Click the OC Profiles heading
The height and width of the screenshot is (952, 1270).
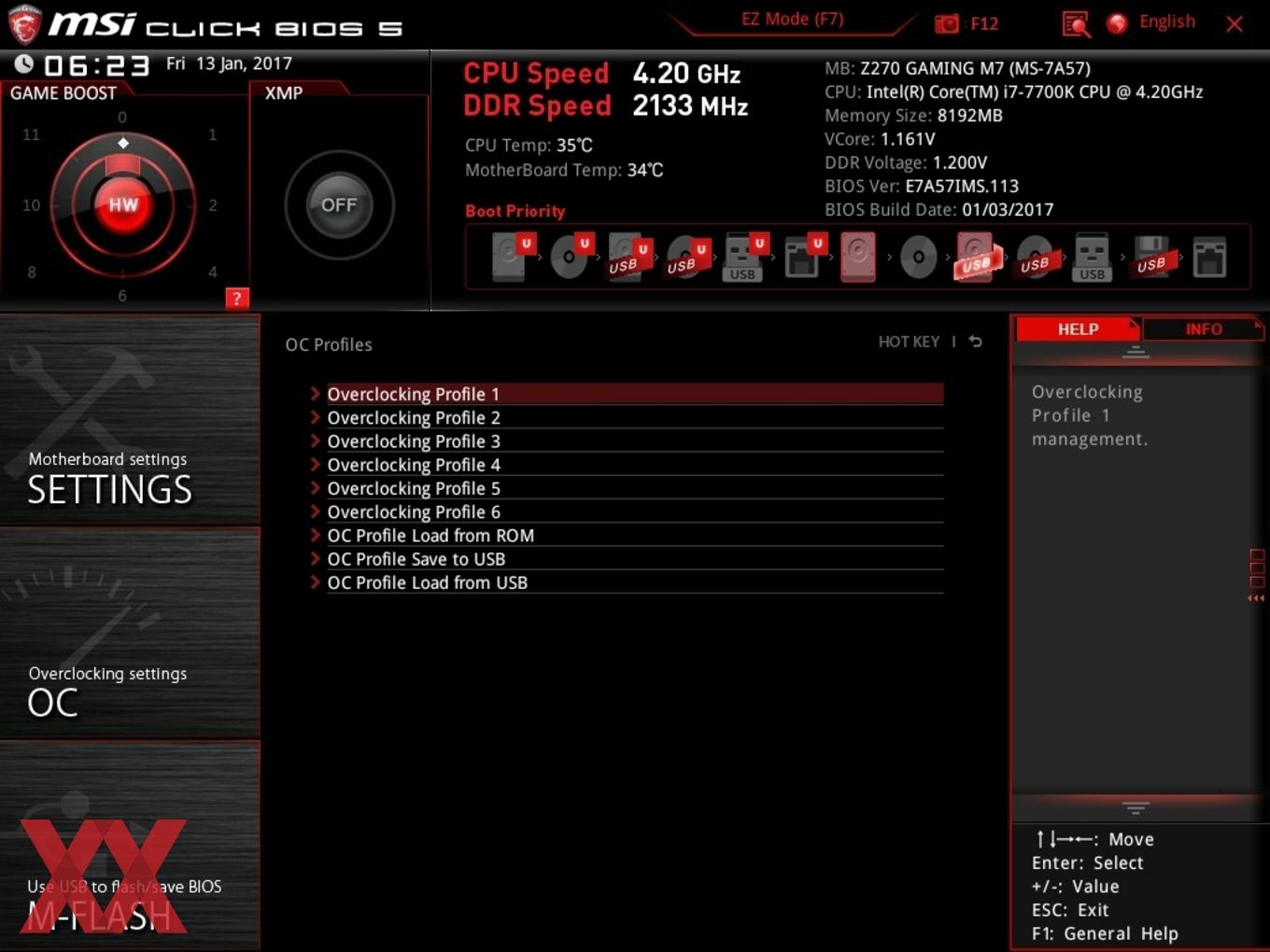pyautogui.click(x=329, y=344)
